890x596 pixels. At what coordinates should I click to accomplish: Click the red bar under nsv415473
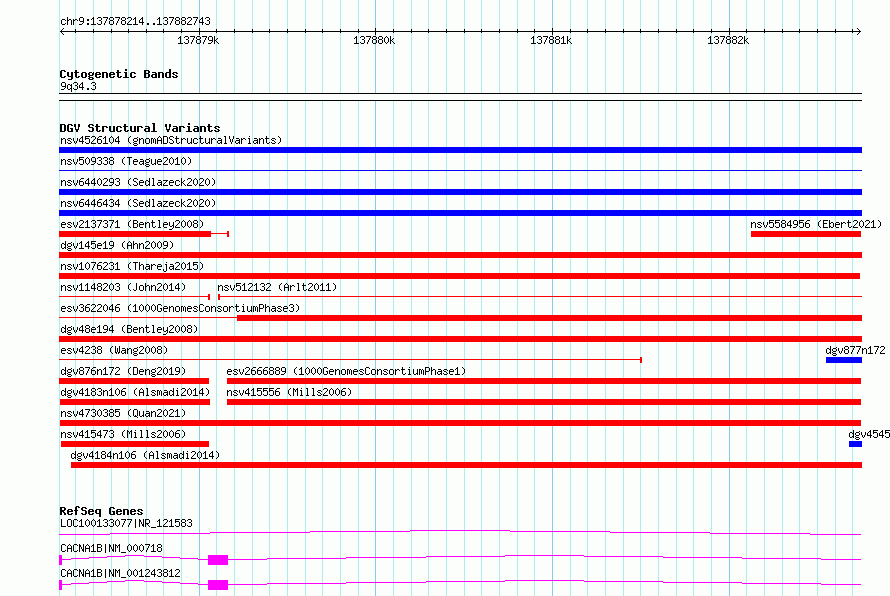[x=135, y=444]
